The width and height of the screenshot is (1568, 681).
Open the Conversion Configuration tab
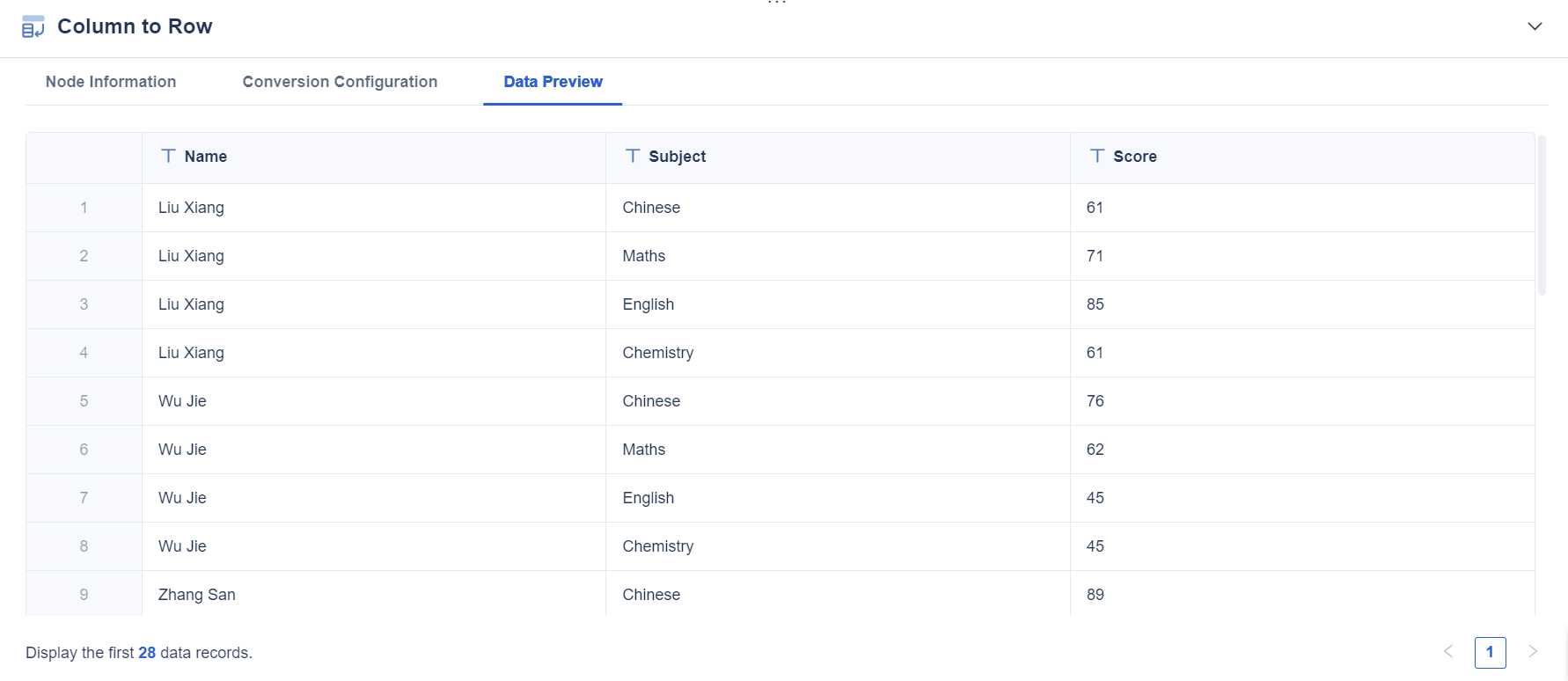340,82
